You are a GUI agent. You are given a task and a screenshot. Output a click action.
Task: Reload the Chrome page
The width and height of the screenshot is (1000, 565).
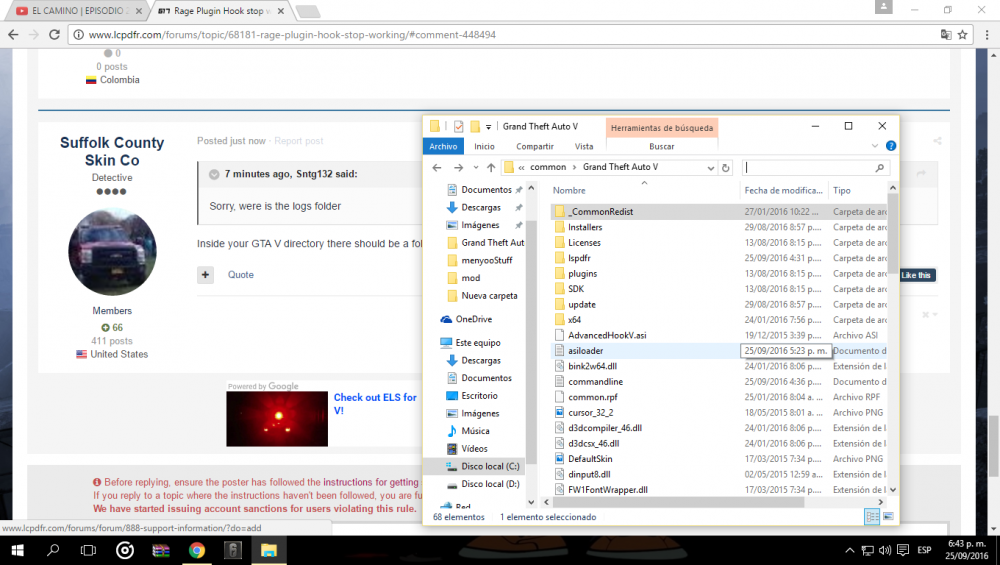tap(54, 34)
